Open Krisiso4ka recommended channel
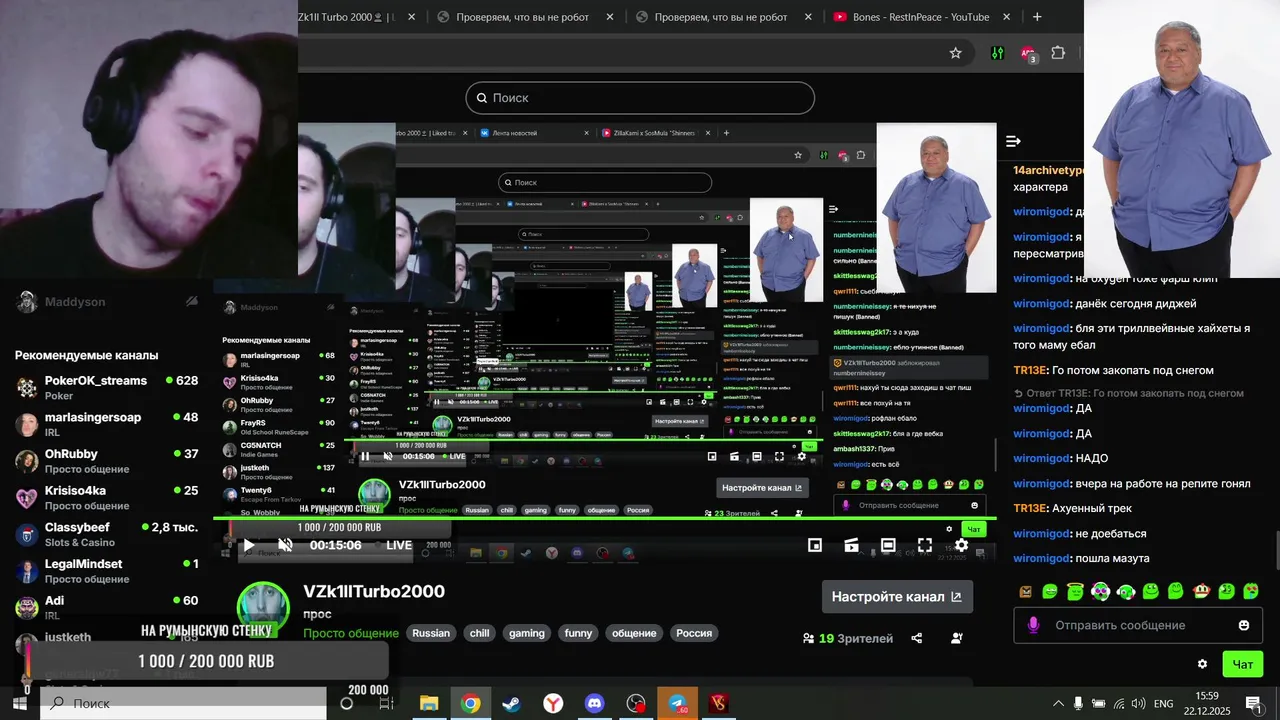The height and width of the screenshot is (720, 1280). 106,497
